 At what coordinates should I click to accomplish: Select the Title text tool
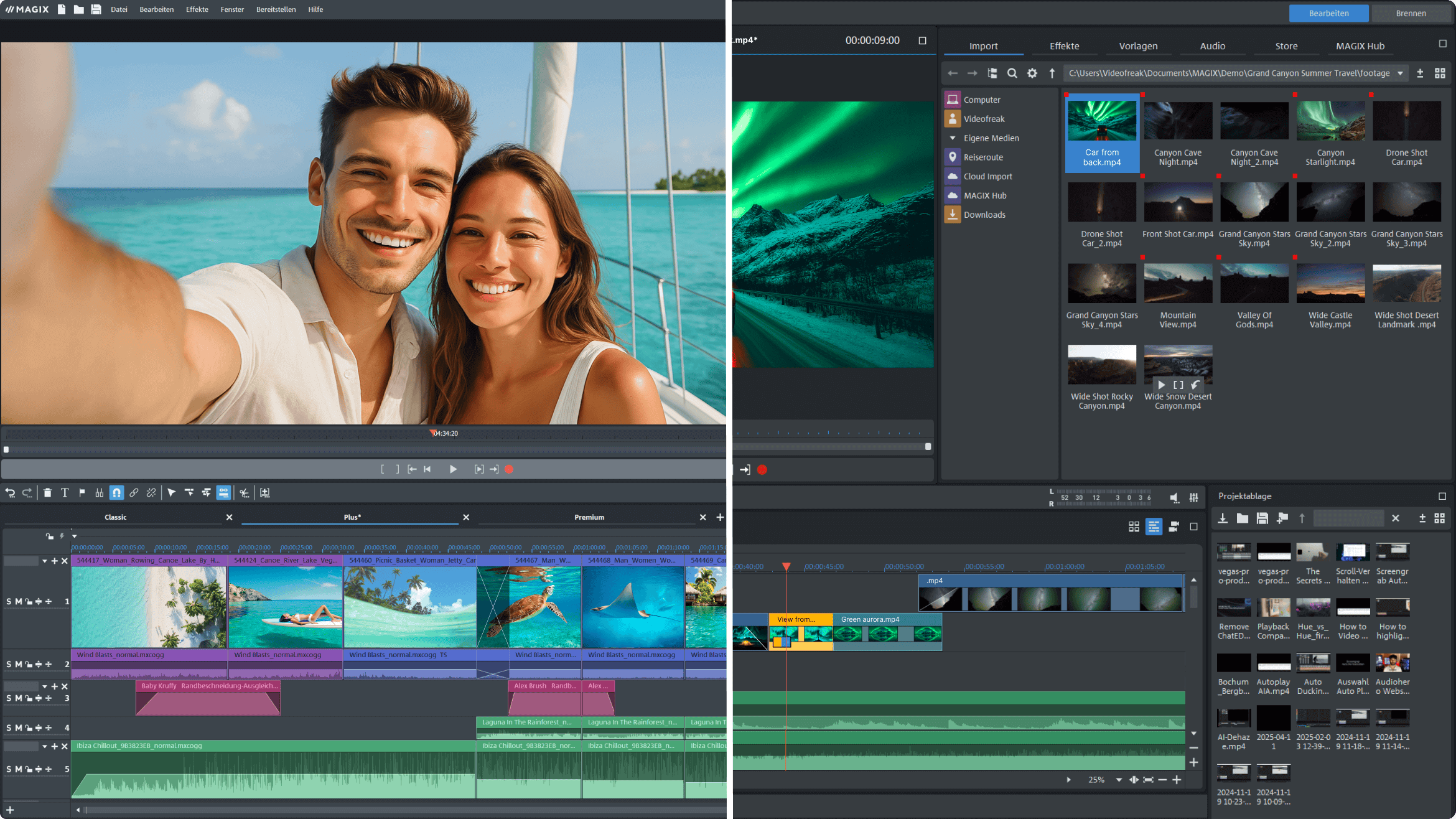tap(65, 493)
